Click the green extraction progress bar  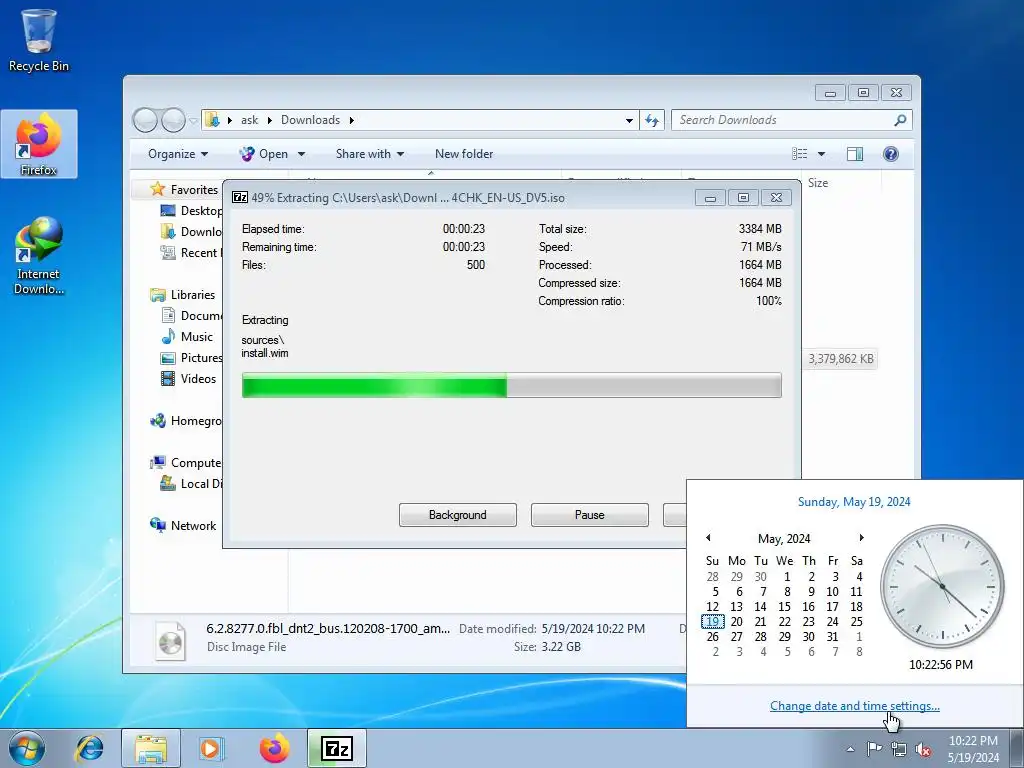click(511, 385)
